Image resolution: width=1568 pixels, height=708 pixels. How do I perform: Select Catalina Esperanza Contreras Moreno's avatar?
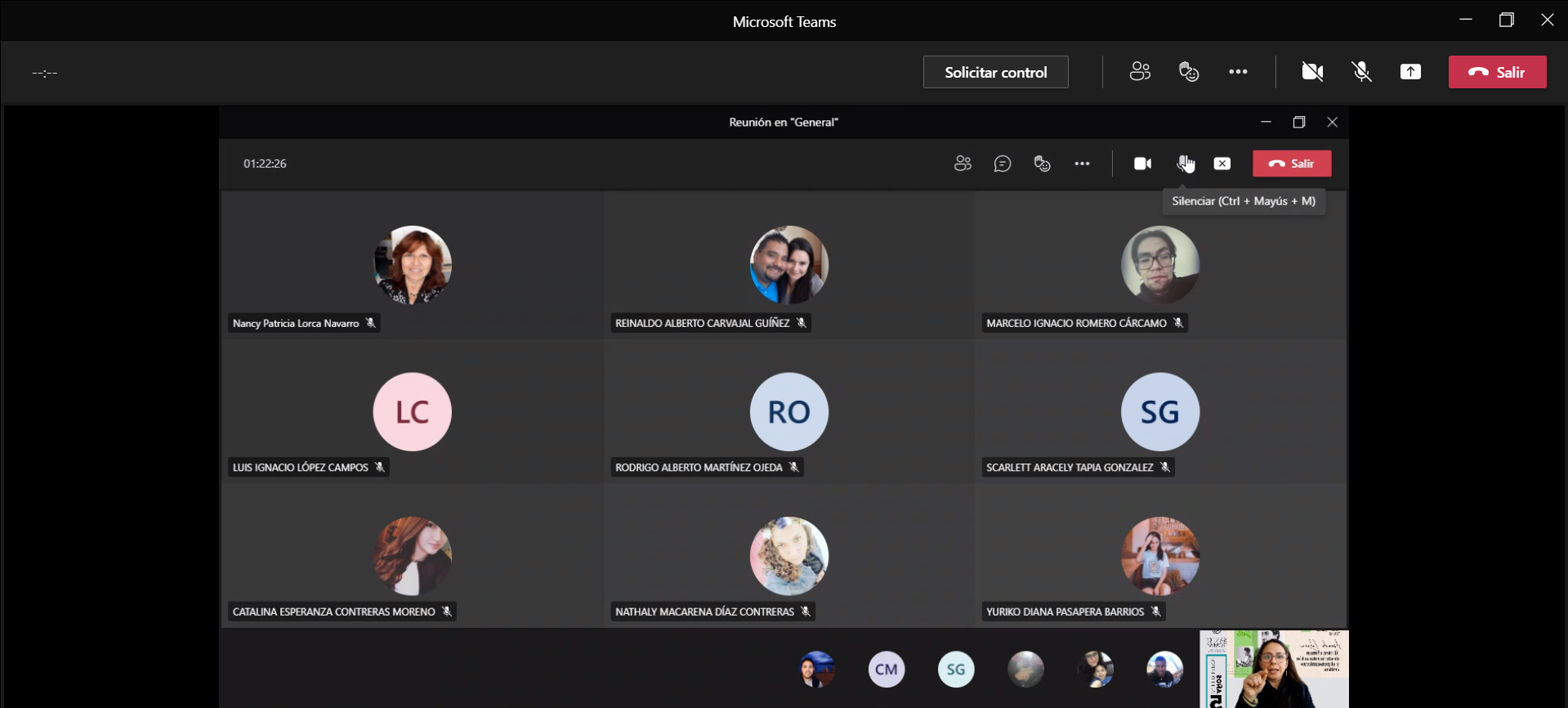coord(413,556)
